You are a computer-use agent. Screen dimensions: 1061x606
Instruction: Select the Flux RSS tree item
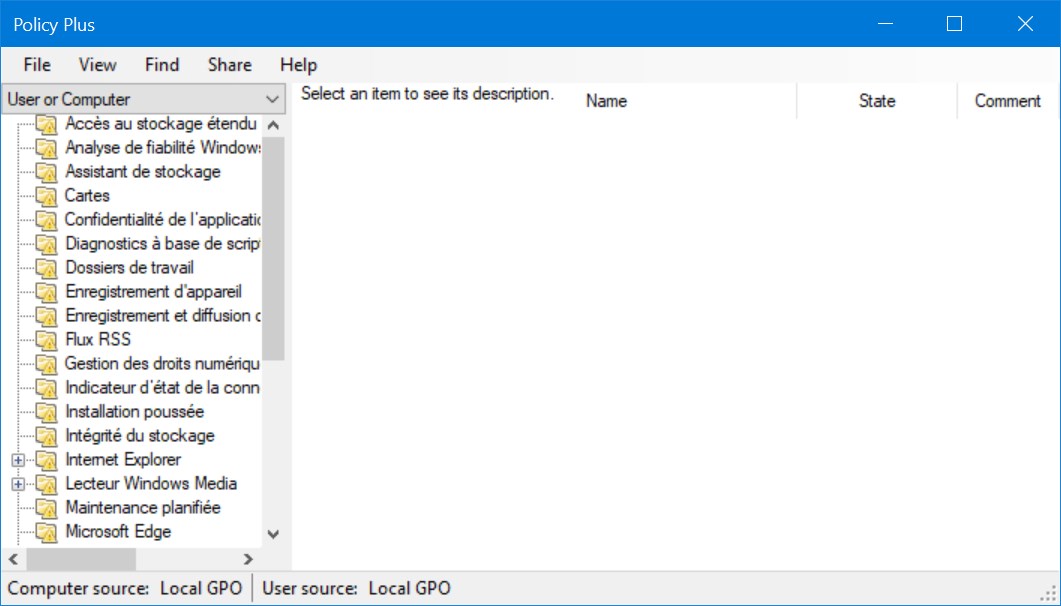(x=98, y=340)
